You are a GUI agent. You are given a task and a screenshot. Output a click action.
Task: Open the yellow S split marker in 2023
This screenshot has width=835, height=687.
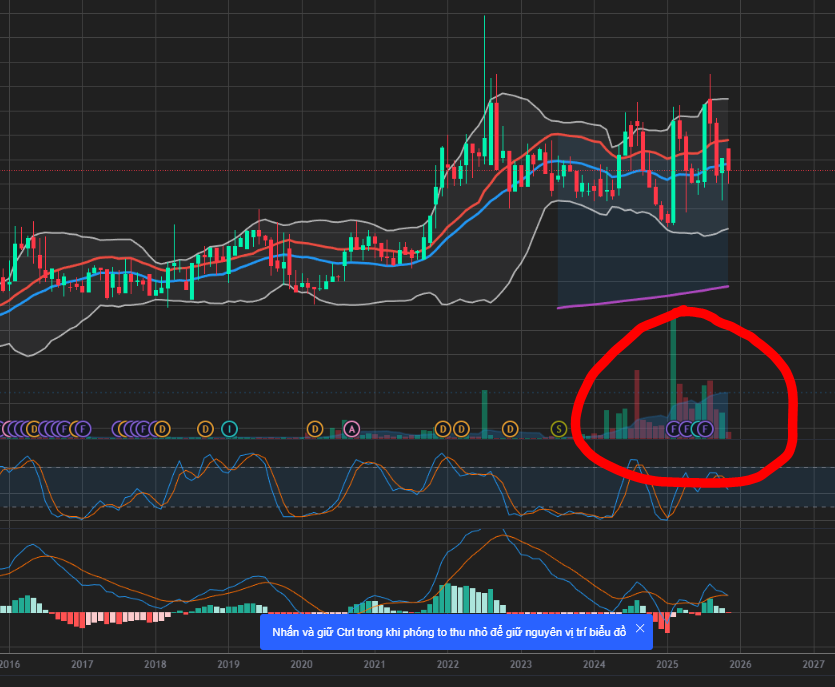559,429
